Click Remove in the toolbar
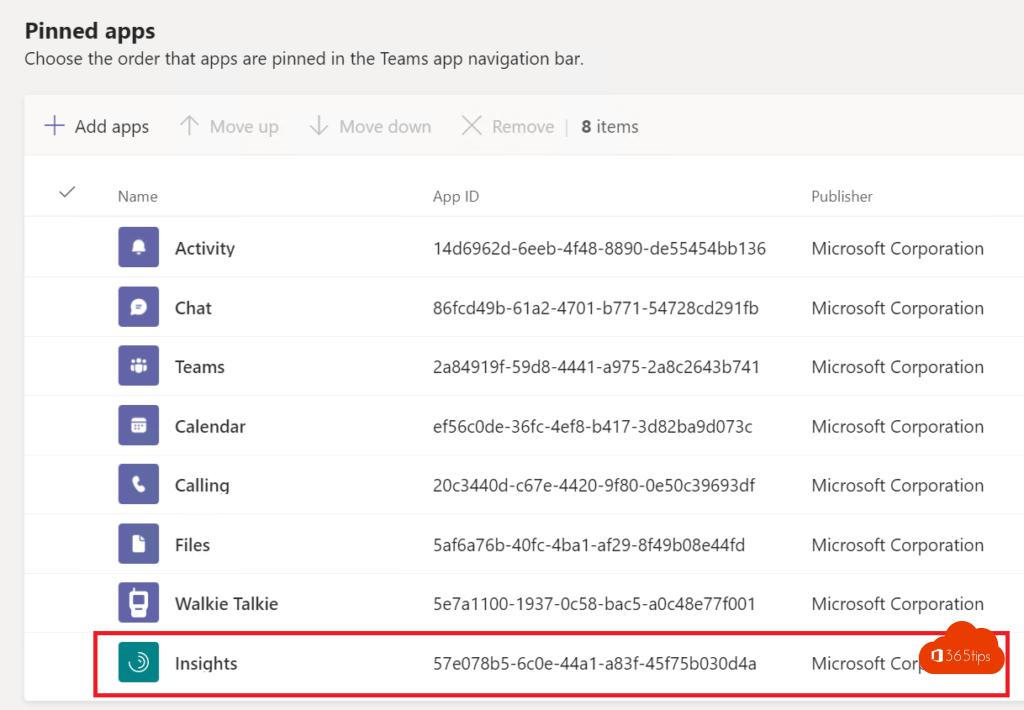Image resolution: width=1024 pixels, height=710 pixels. tap(506, 126)
